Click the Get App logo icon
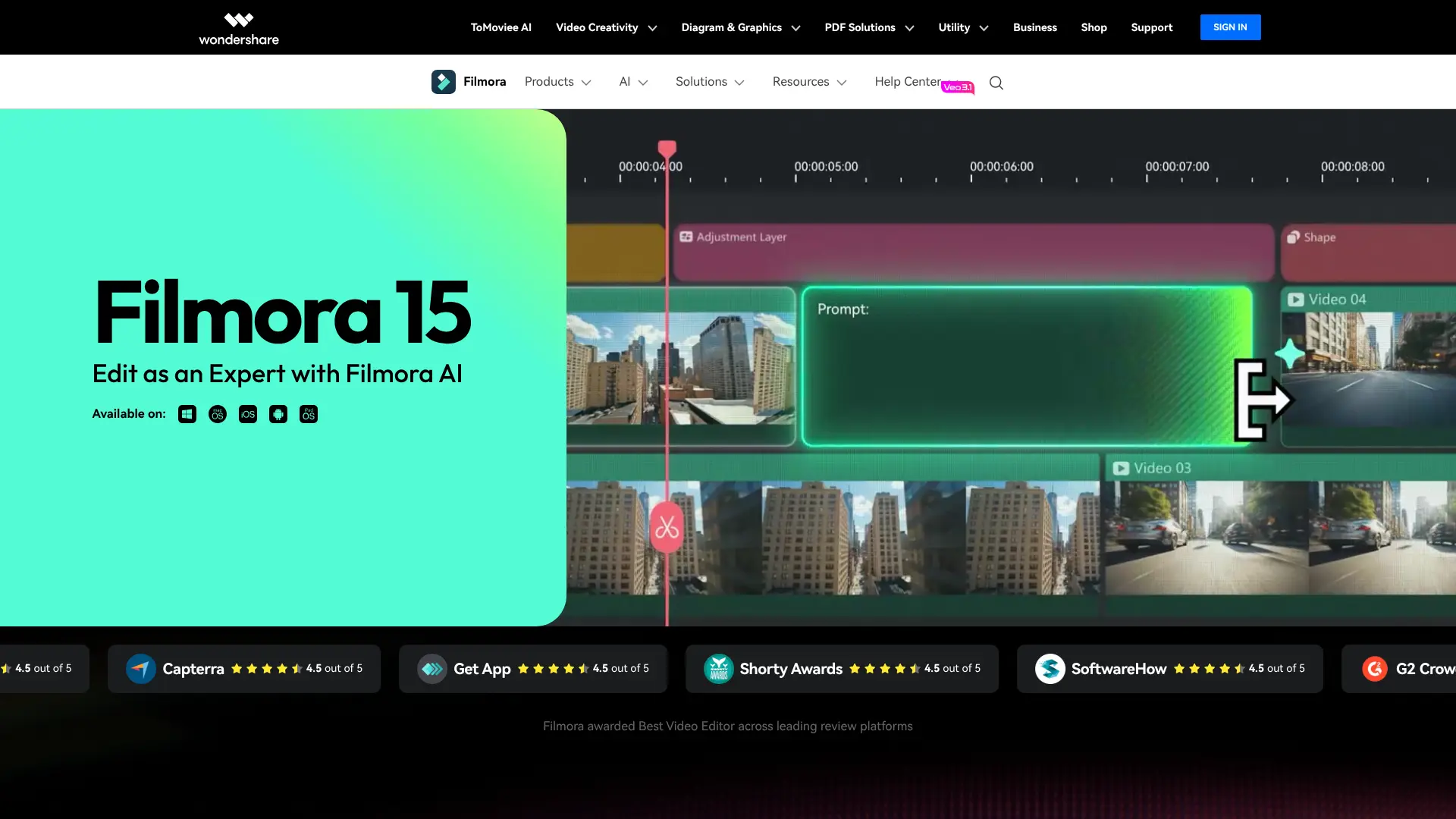 (x=432, y=669)
